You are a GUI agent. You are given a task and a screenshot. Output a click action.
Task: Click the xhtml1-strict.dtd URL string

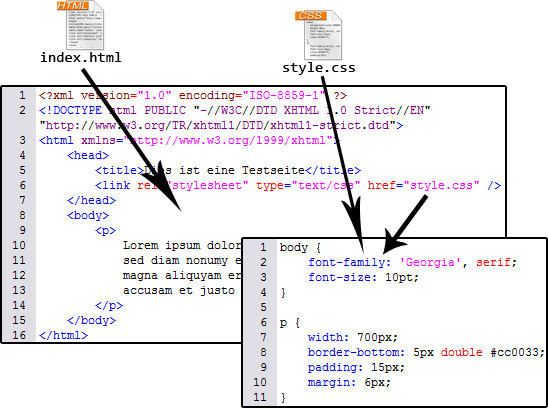click(221, 125)
